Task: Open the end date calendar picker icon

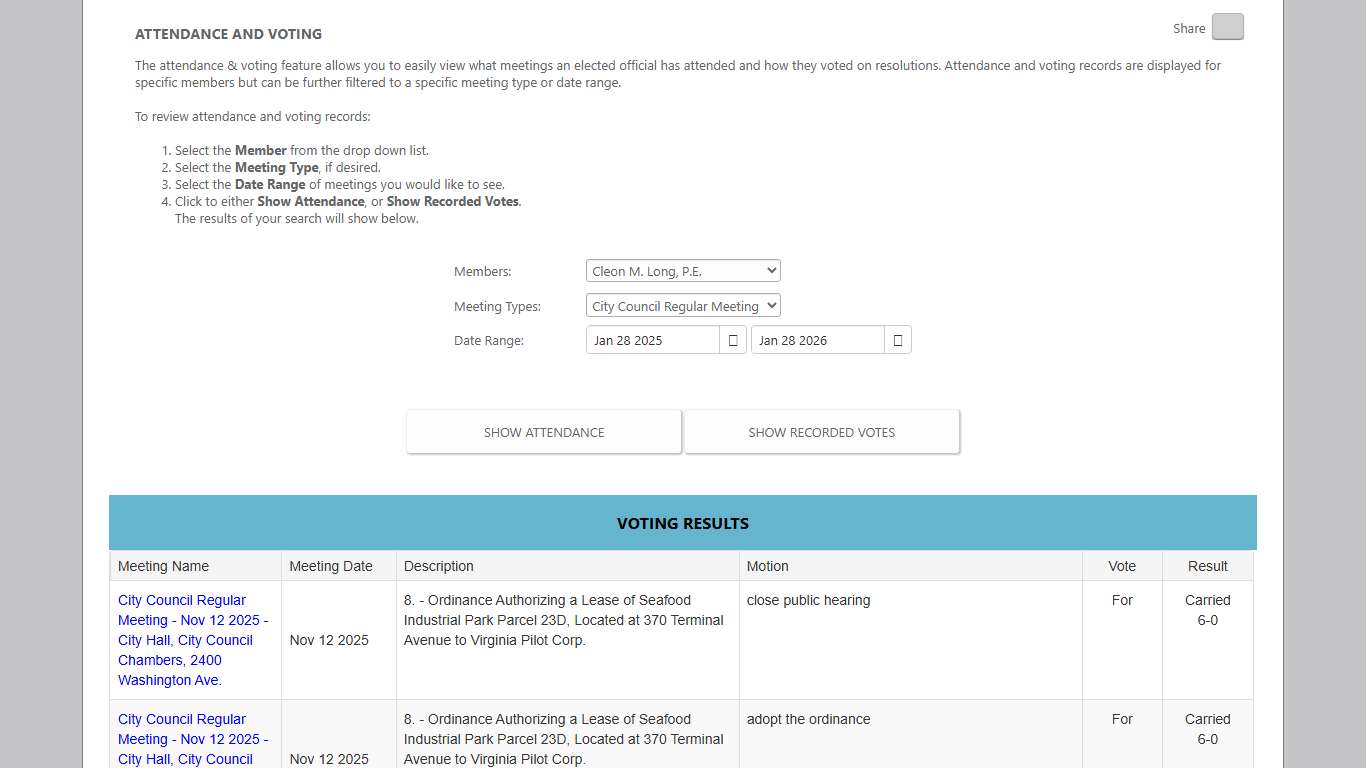Action: pyautogui.click(x=898, y=341)
